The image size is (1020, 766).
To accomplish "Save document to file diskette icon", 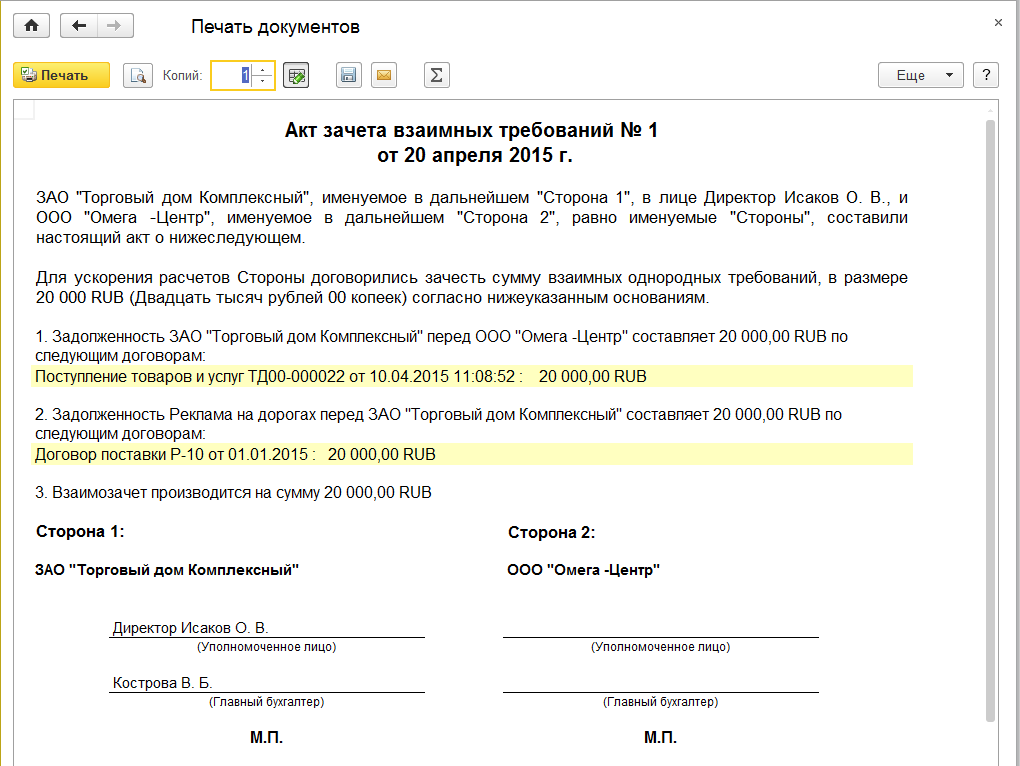I will pos(349,75).
